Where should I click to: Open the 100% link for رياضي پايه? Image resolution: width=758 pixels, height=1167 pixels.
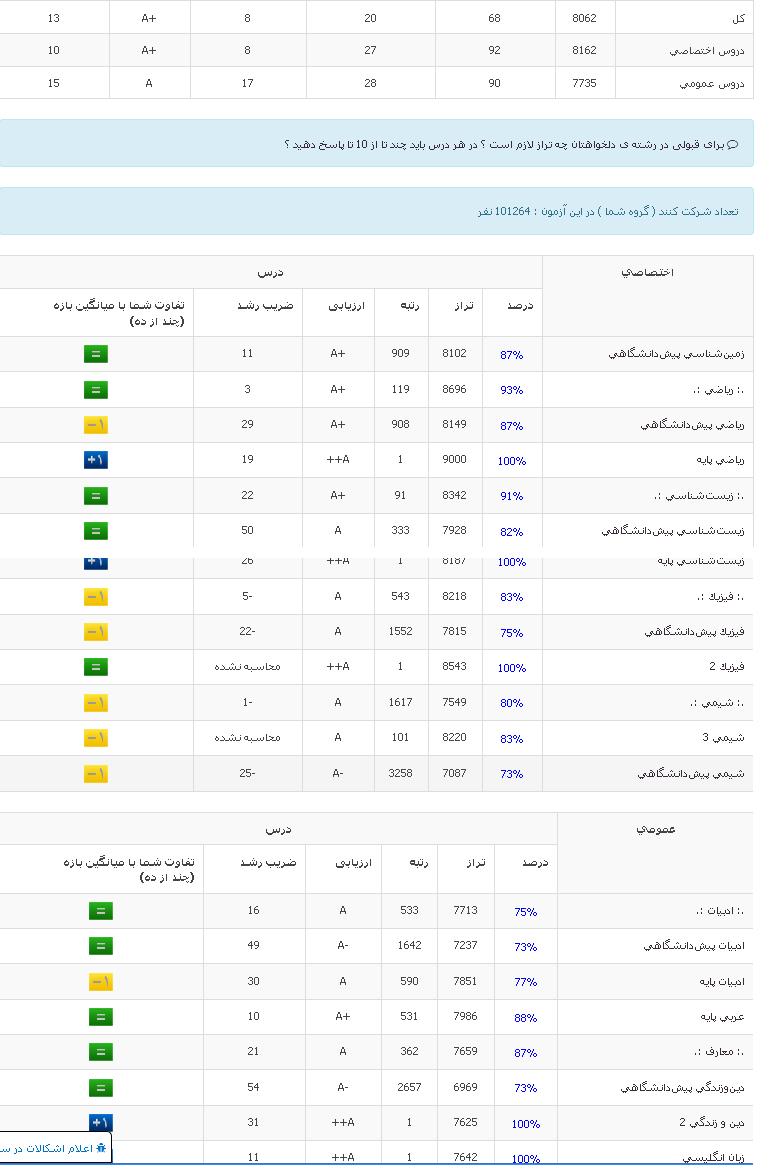coord(512,461)
